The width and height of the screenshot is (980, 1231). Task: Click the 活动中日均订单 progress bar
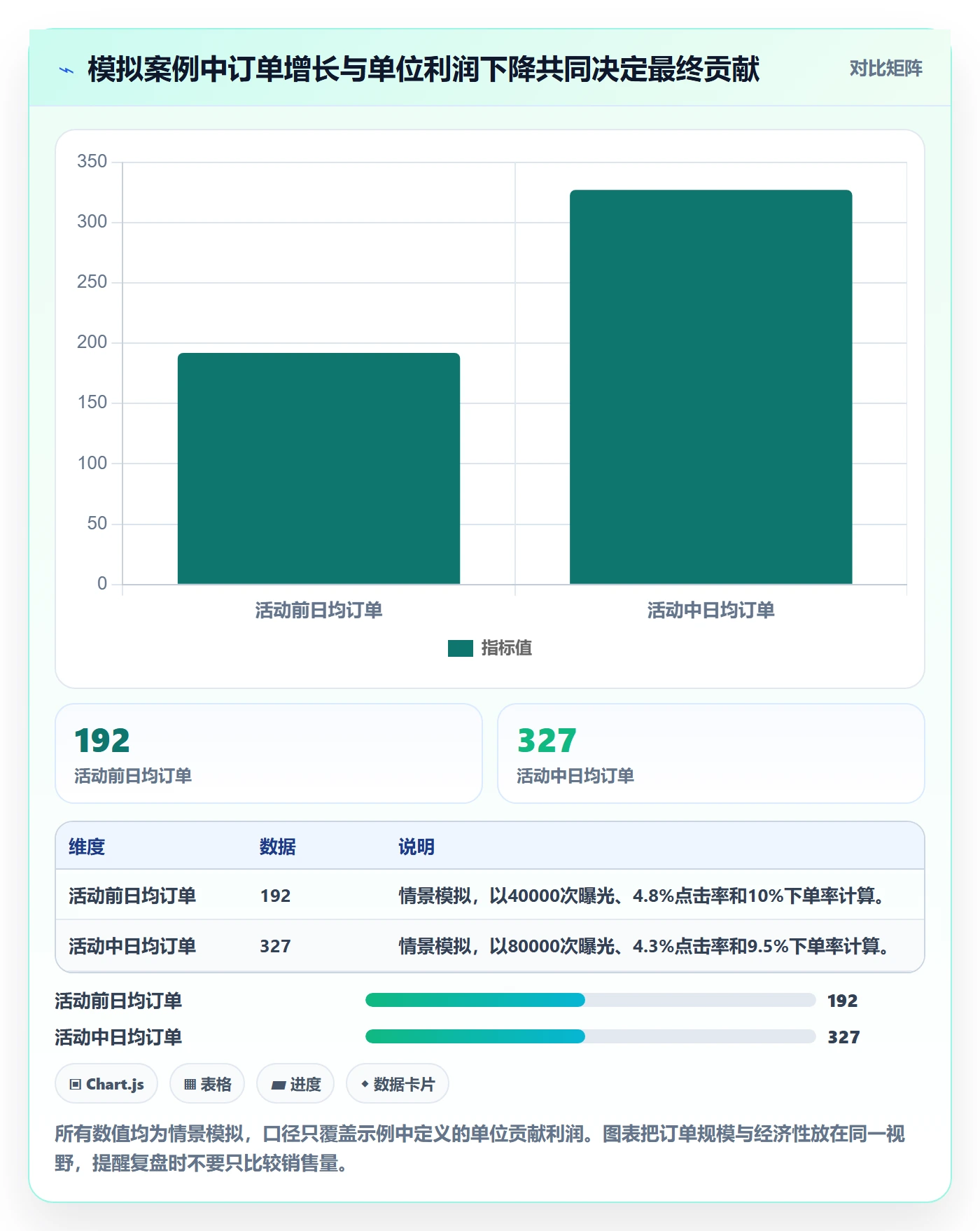pyautogui.click(x=590, y=1036)
